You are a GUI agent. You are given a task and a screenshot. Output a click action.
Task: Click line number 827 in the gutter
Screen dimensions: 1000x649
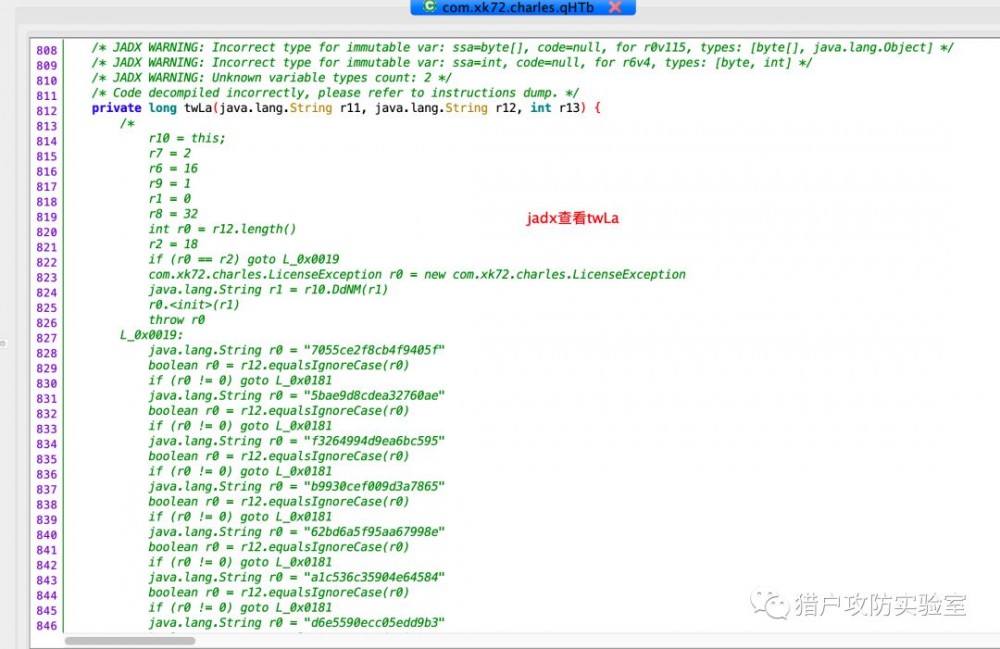pos(47,338)
